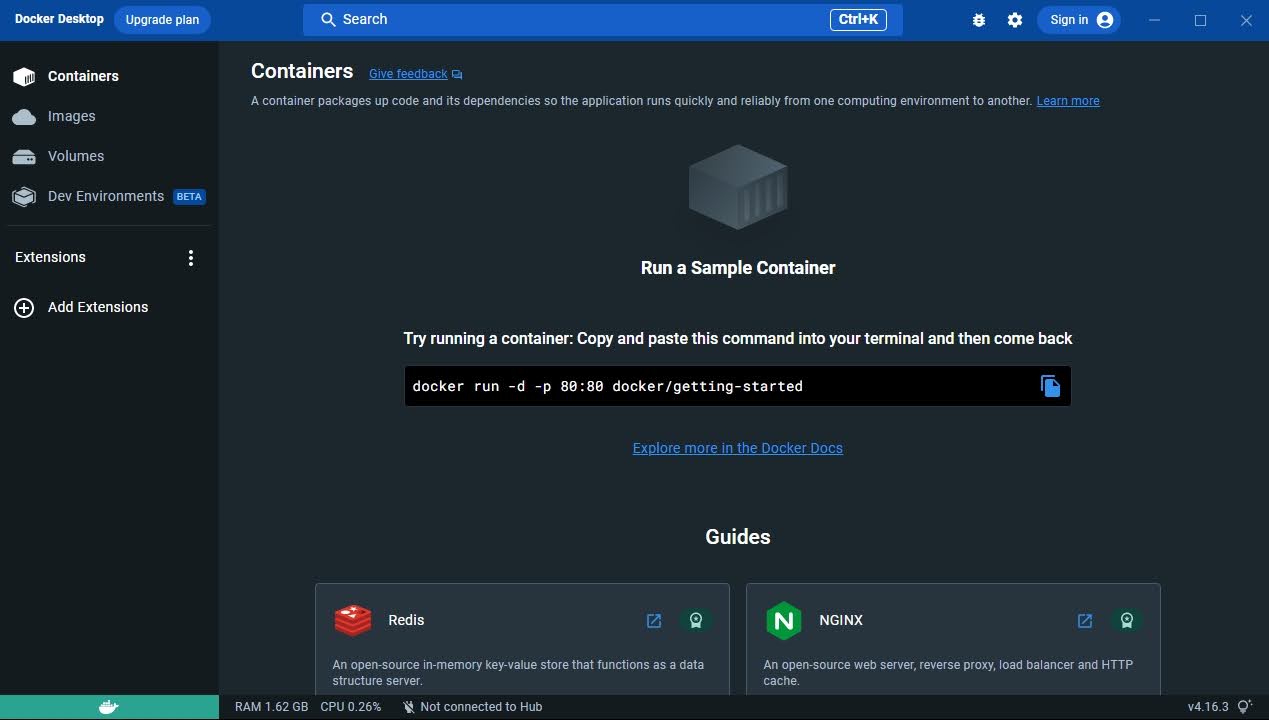Click the NGINX logo

point(784,621)
